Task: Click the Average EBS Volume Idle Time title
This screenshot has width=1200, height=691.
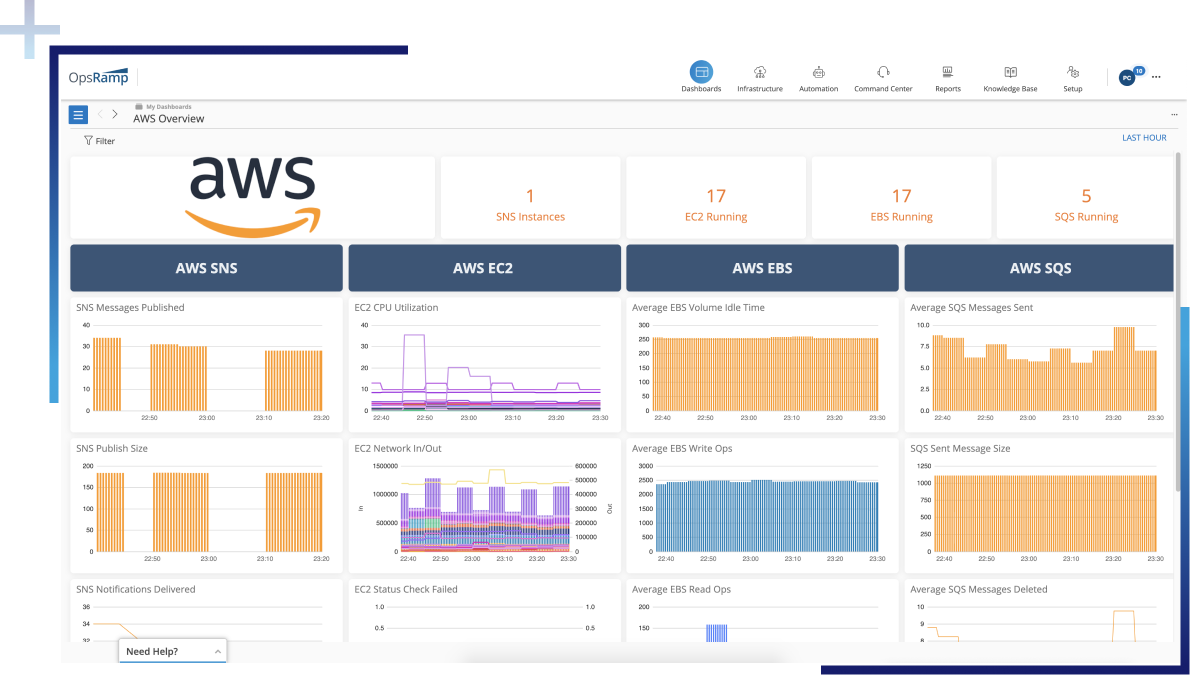Action: [x=698, y=308]
